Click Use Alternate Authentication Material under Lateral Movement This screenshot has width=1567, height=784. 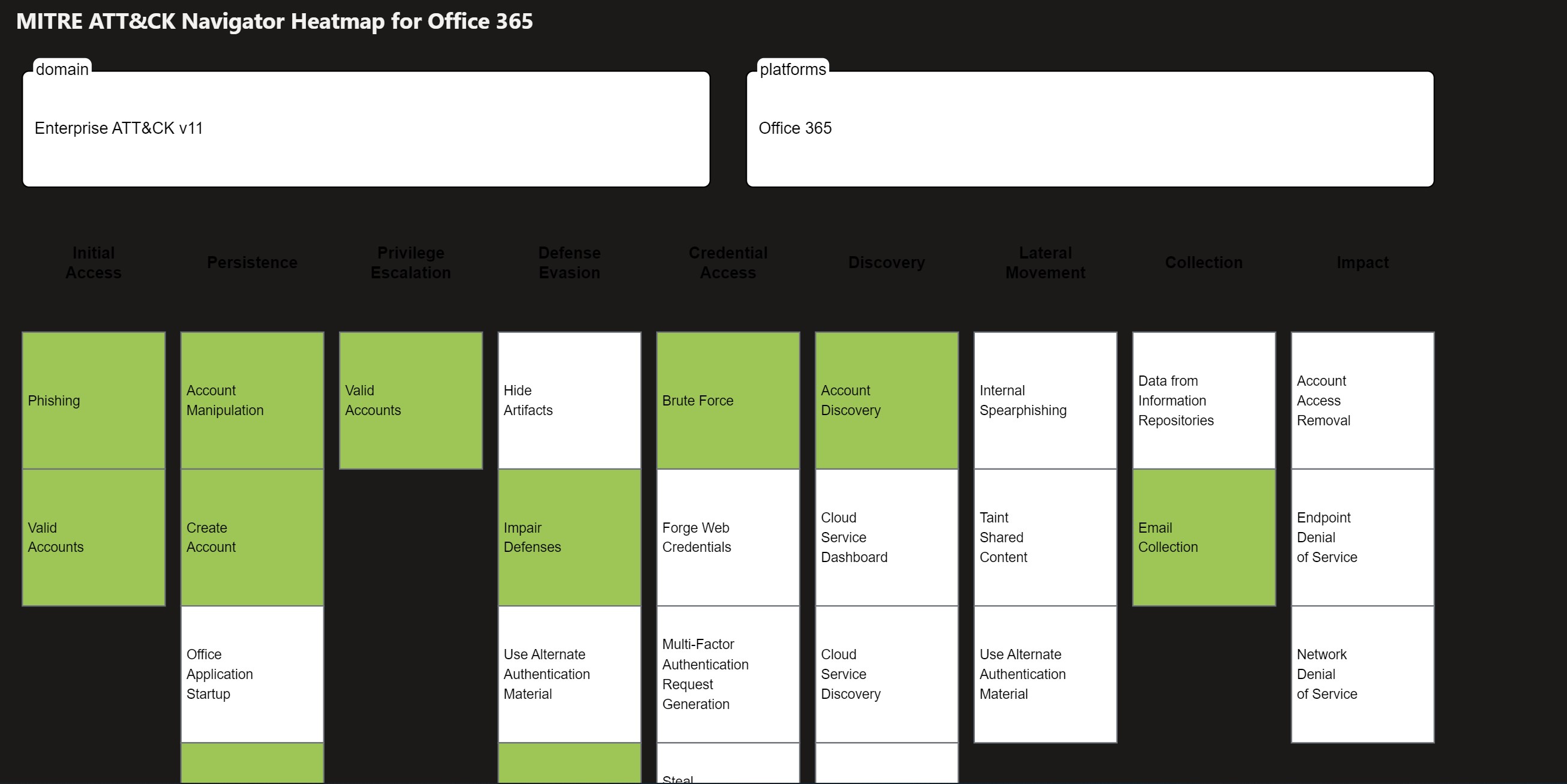[x=1046, y=674]
